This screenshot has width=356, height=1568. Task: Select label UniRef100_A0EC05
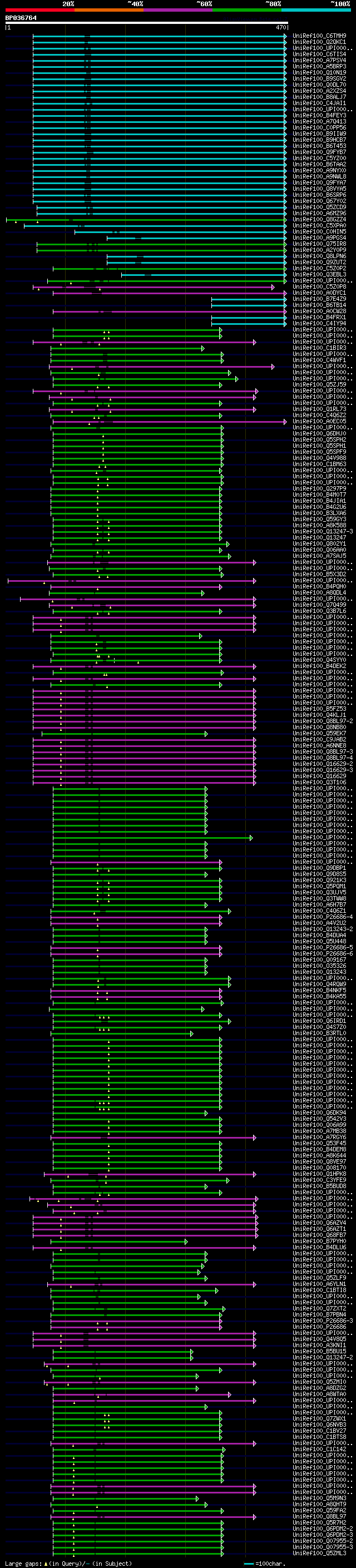click(x=319, y=421)
